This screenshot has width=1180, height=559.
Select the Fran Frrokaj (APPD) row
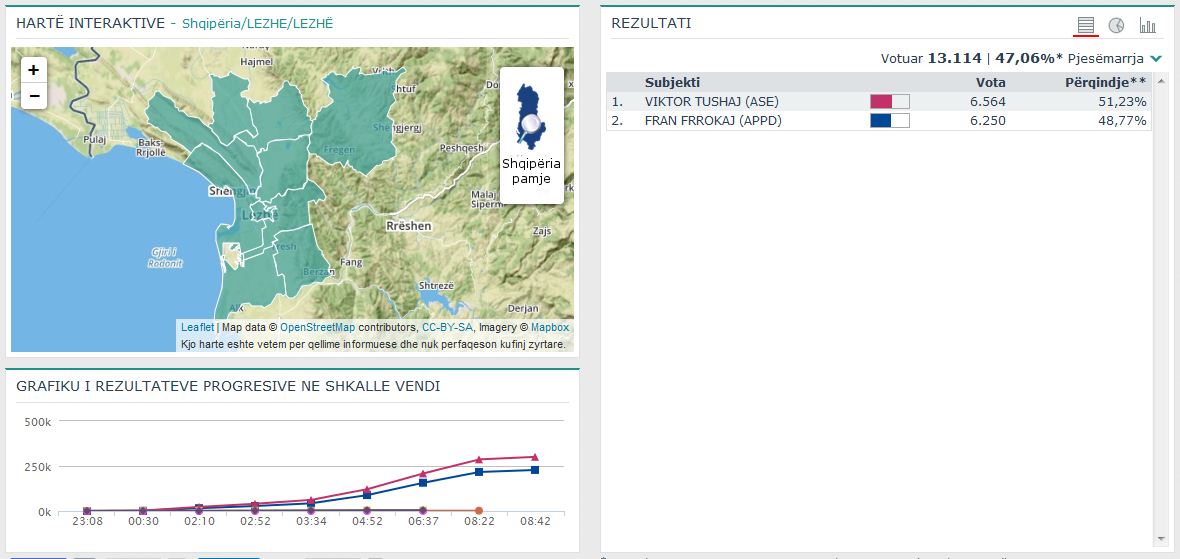tap(713, 120)
